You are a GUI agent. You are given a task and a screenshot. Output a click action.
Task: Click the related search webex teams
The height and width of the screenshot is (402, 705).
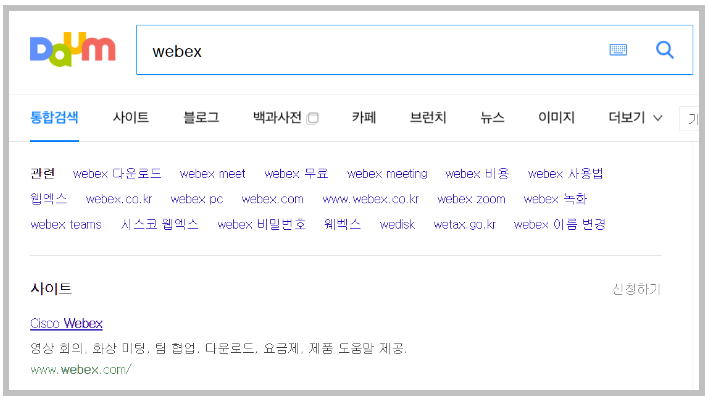click(x=66, y=224)
